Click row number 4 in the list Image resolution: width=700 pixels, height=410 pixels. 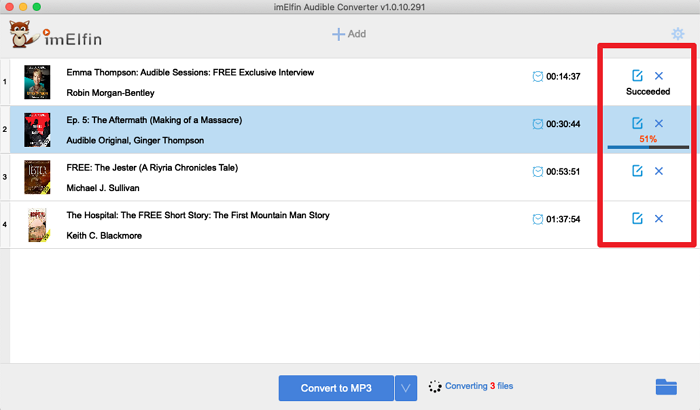(x=5, y=225)
